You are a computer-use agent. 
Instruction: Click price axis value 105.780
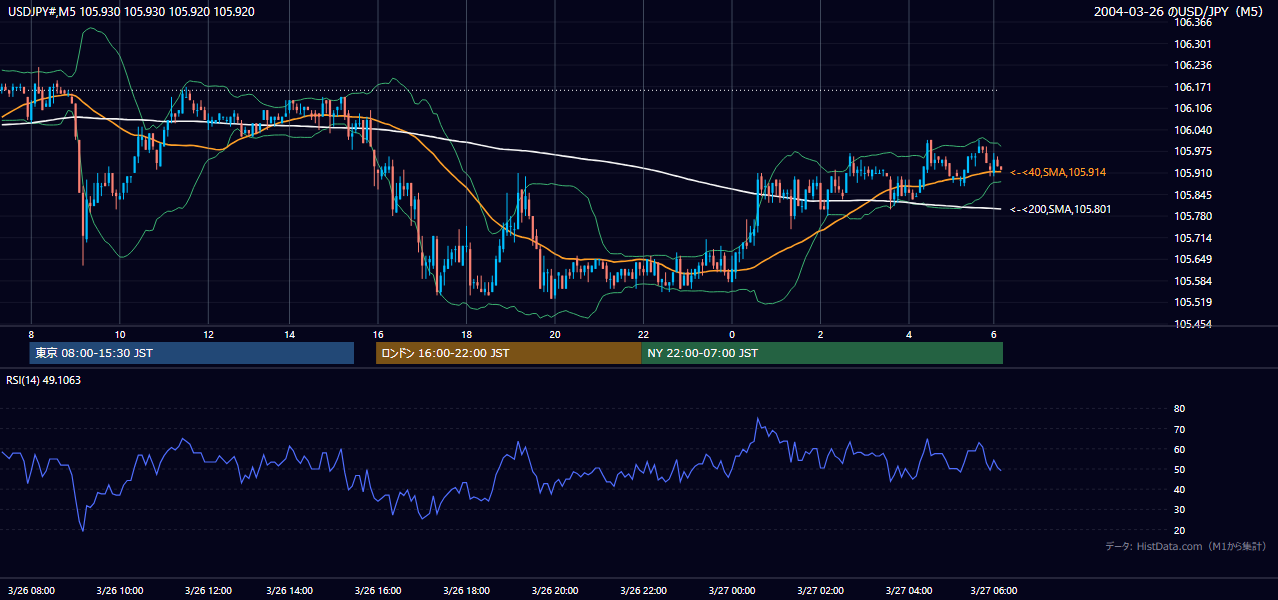pos(1191,216)
